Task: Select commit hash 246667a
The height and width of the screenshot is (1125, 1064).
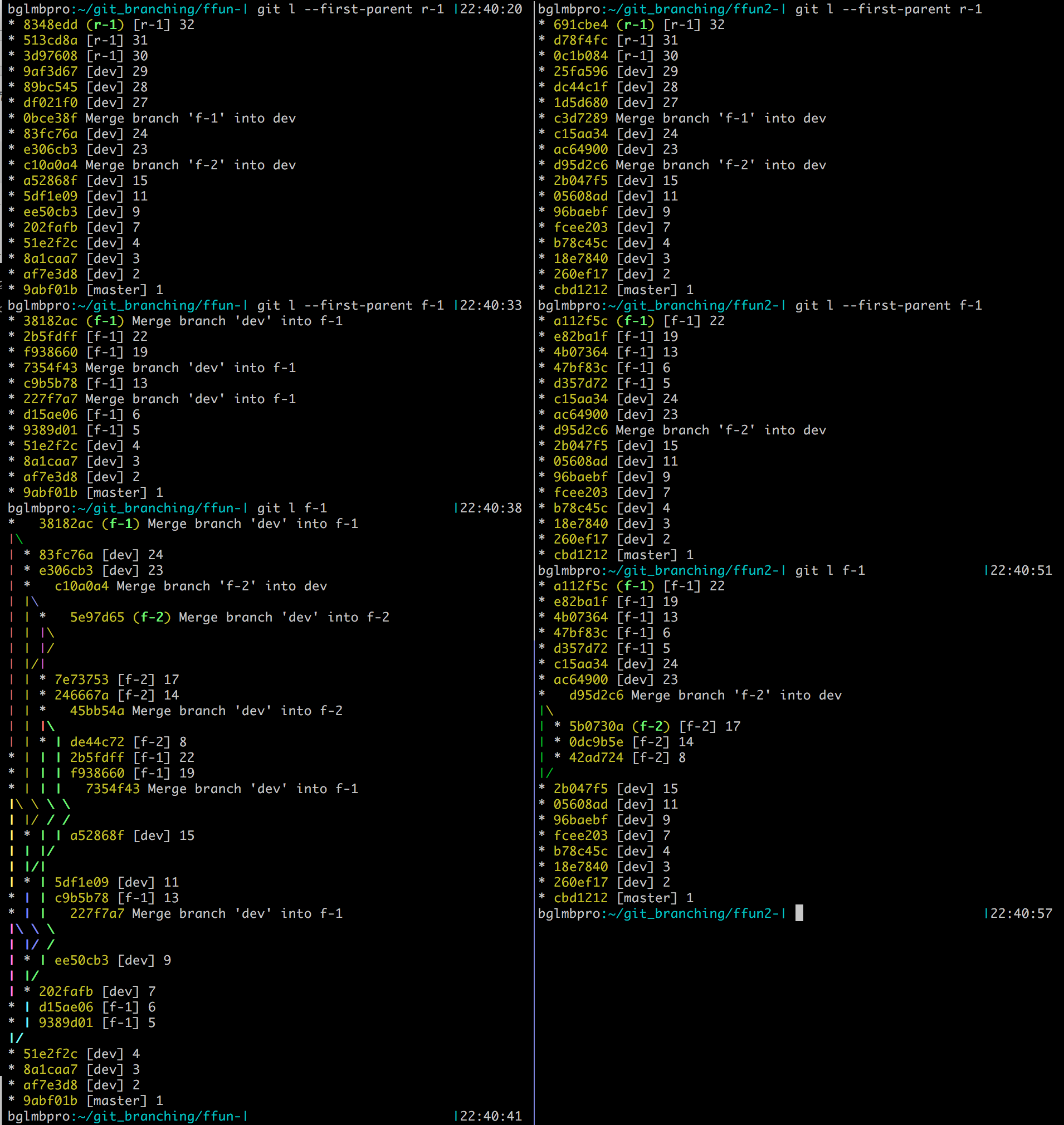Action: point(82,695)
